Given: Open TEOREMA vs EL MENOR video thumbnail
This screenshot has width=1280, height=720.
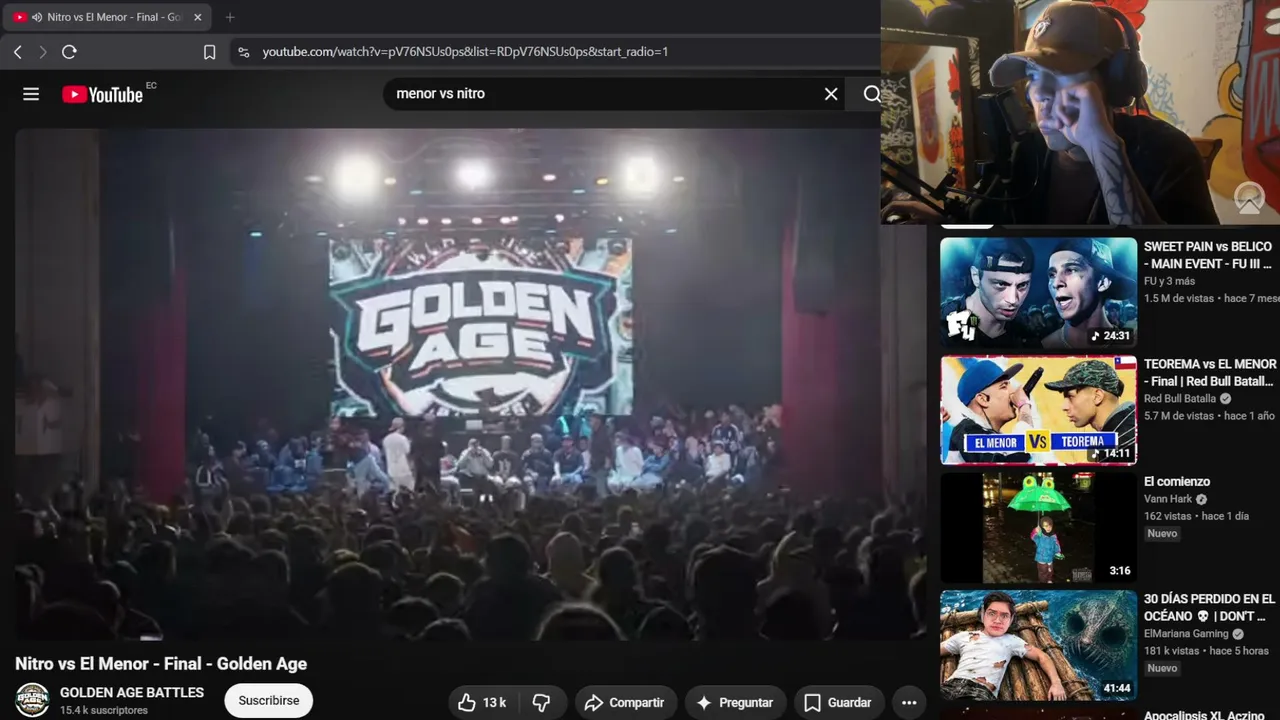Looking at the screenshot, I should (x=1038, y=410).
